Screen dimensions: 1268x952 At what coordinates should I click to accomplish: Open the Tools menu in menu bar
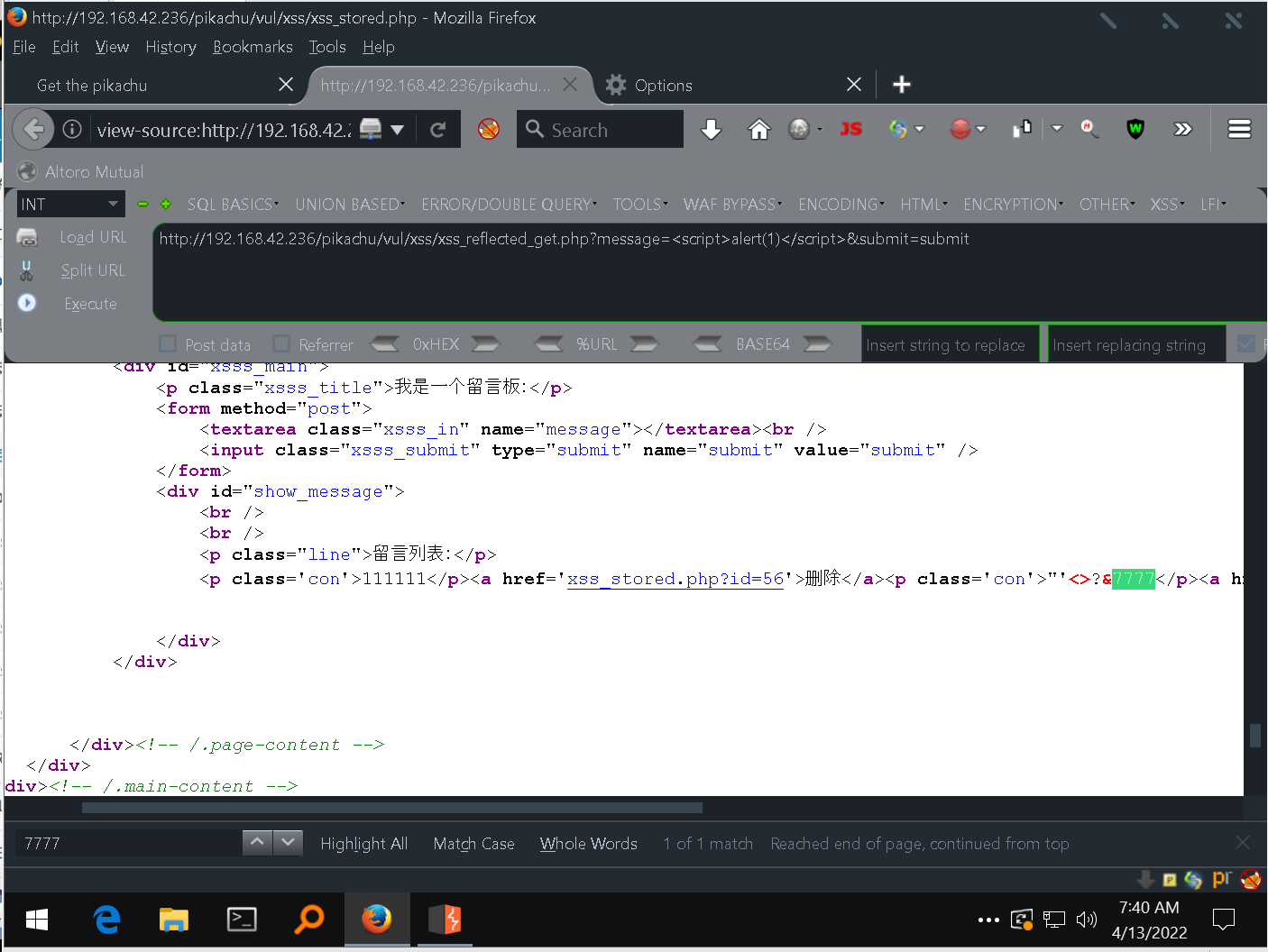(x=327, y=47)
